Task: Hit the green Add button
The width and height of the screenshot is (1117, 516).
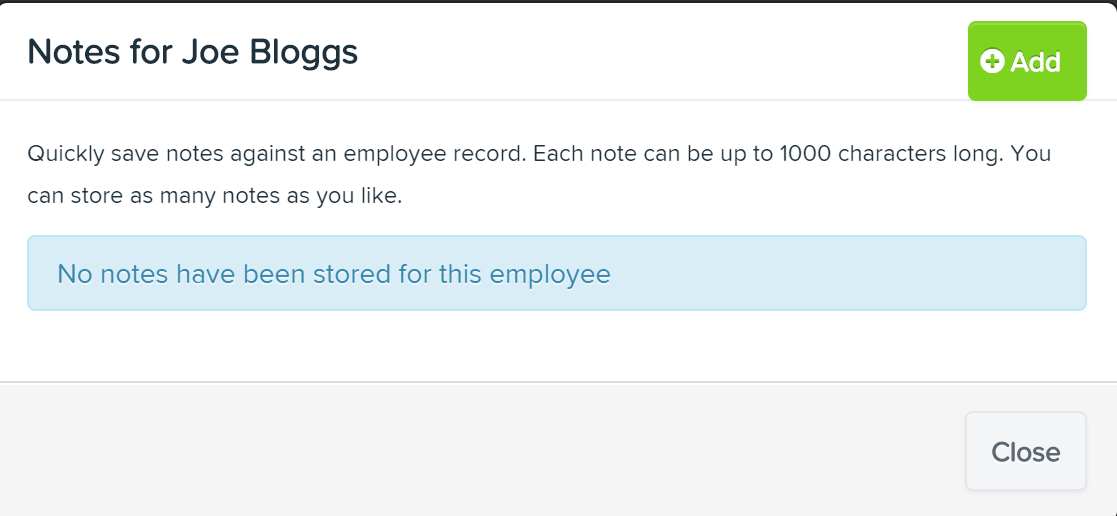Action: (x=1027, y=61)
